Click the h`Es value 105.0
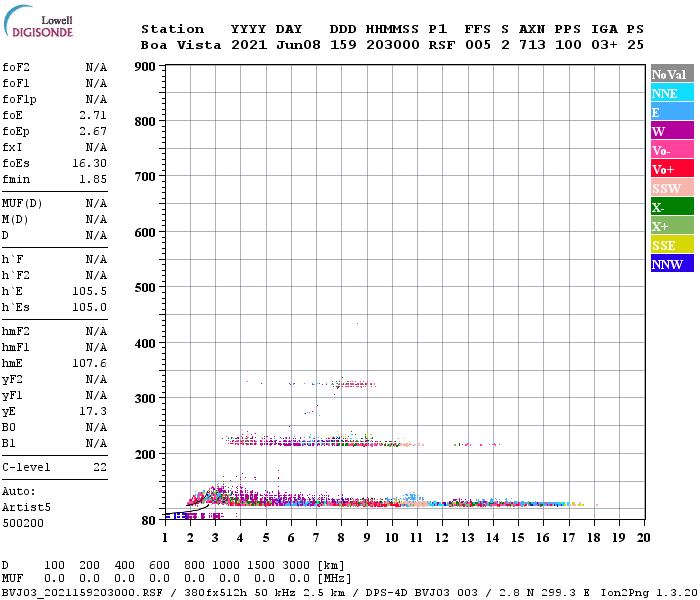Screen dimensions: 700x600 click(x=90, y=308)
